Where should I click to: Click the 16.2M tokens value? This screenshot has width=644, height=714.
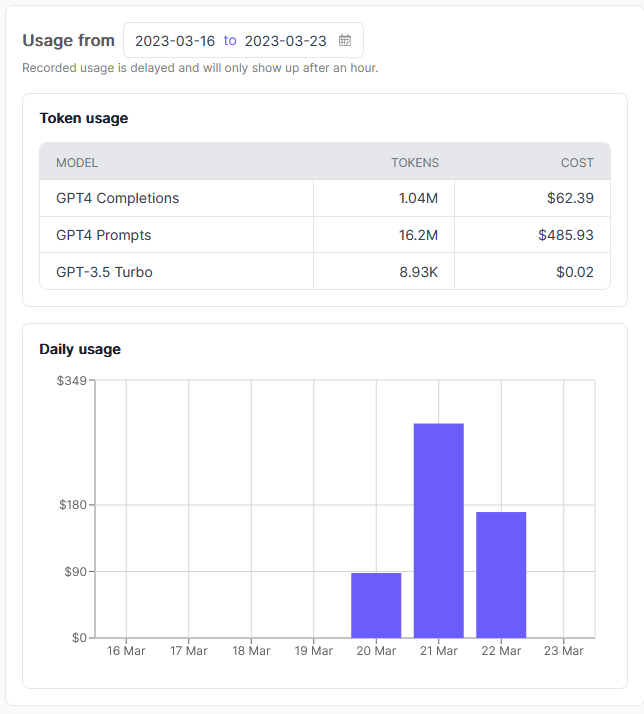418,235
